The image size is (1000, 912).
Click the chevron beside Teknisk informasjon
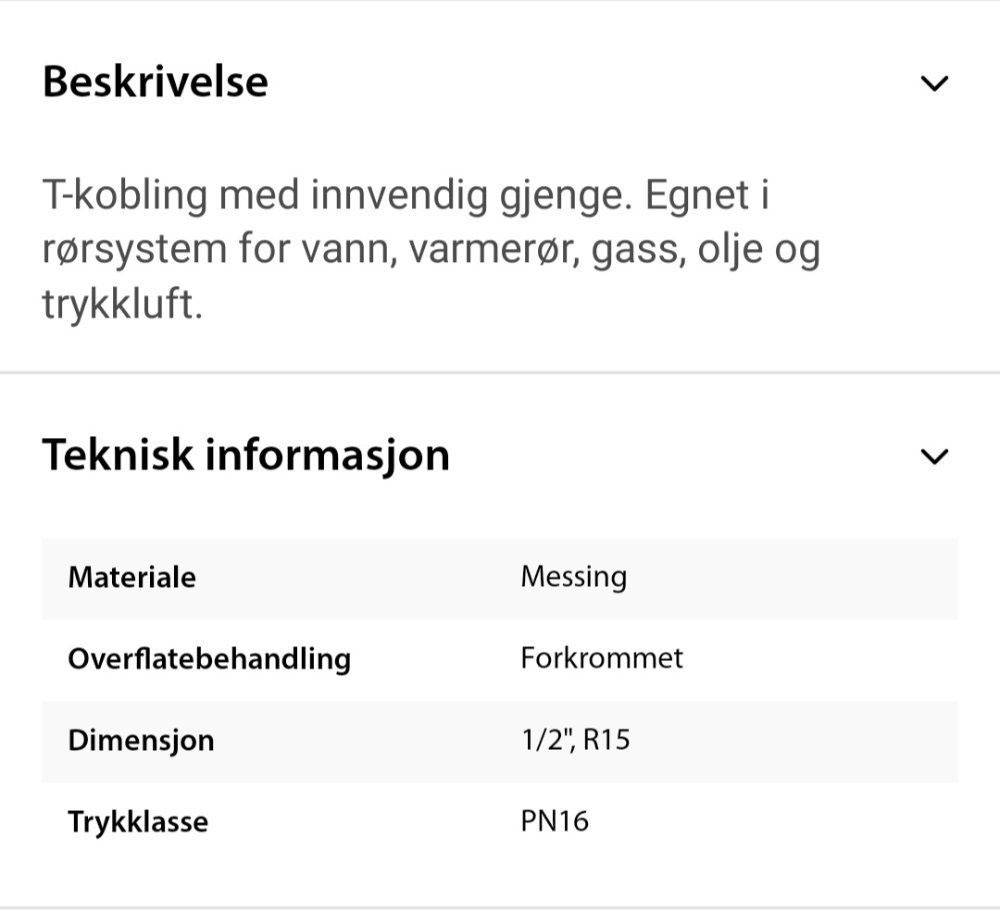click(934, 455)
